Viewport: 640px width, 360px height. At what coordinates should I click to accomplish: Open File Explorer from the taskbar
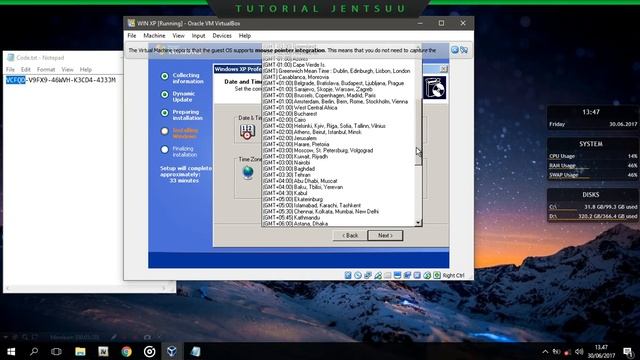tap(80, 351)
